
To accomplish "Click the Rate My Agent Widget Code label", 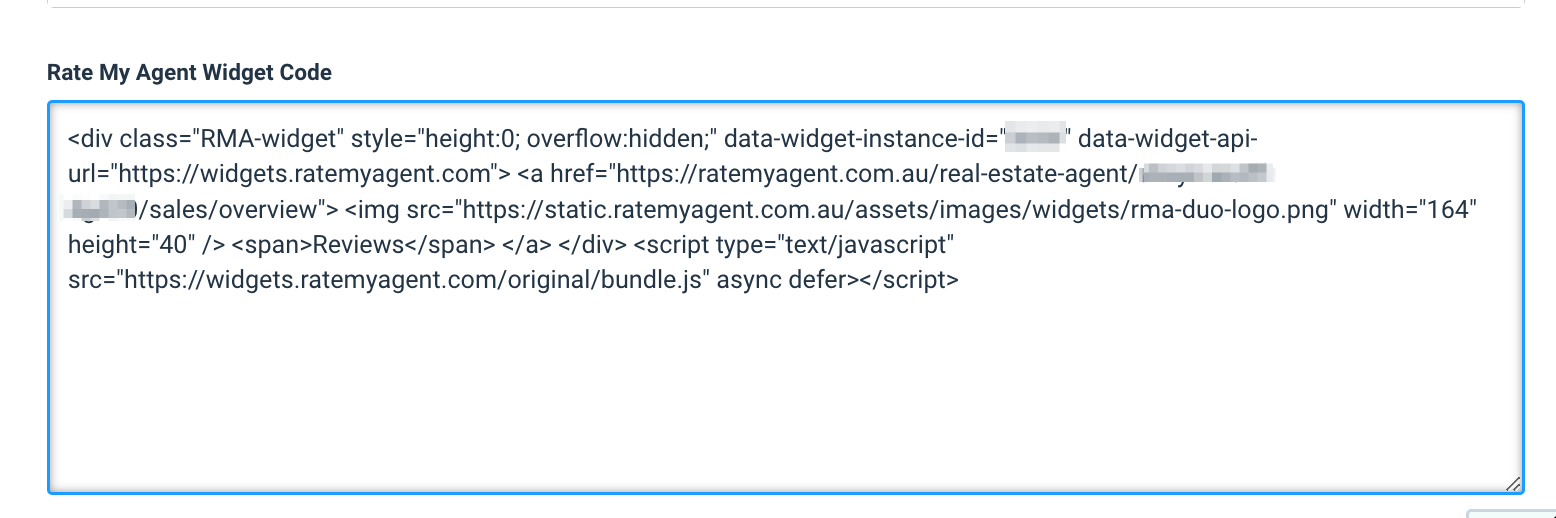I will [189, 73].
